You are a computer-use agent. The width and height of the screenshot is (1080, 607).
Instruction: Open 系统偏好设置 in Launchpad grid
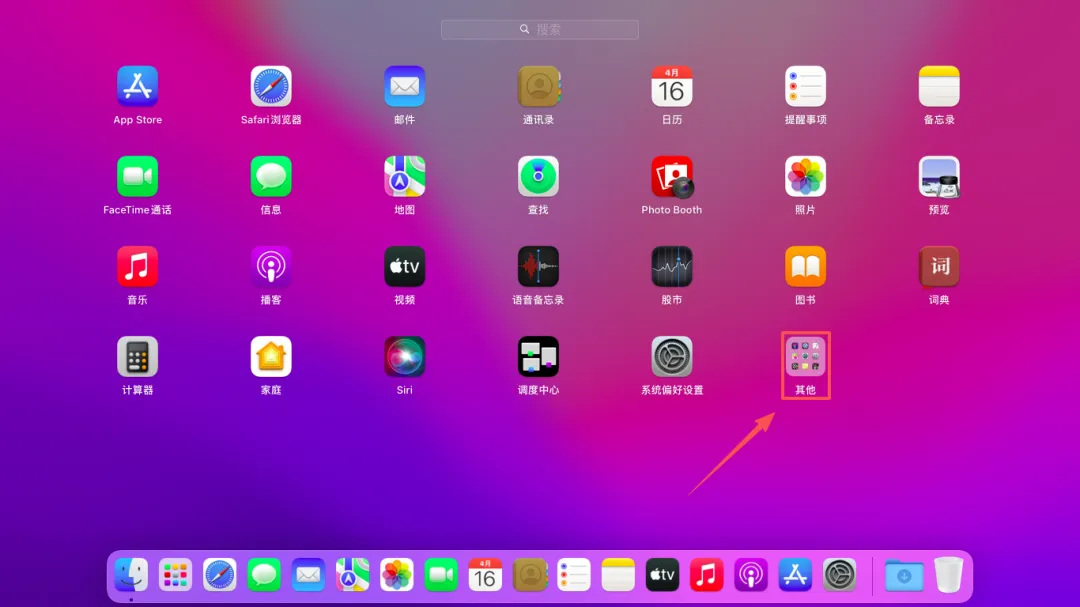coord(672,358)
